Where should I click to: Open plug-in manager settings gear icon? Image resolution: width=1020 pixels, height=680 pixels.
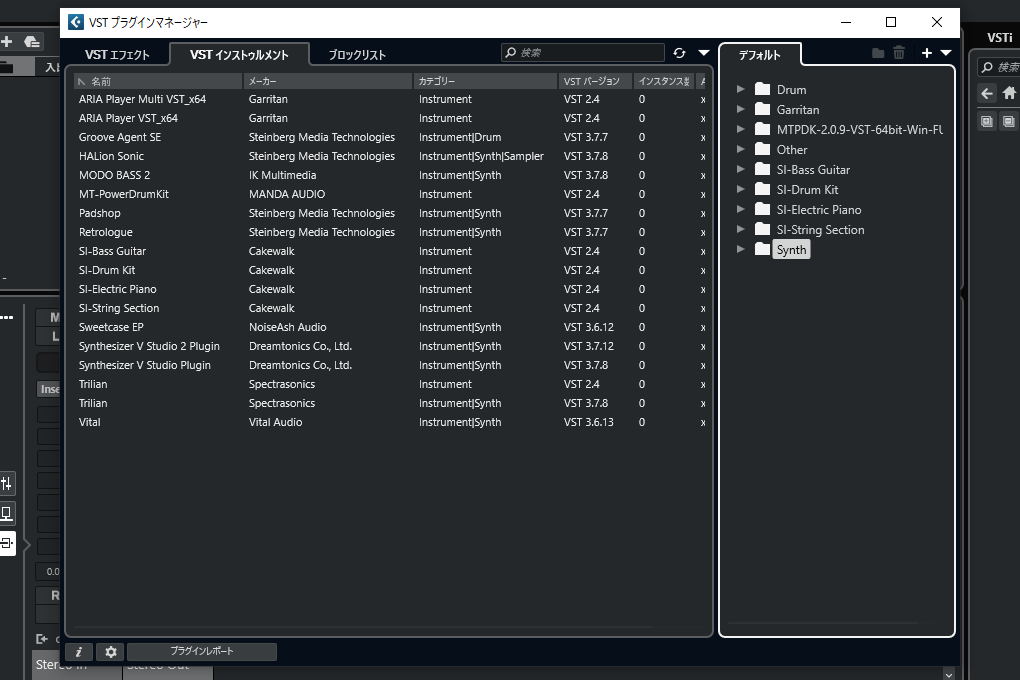[111, 651]
